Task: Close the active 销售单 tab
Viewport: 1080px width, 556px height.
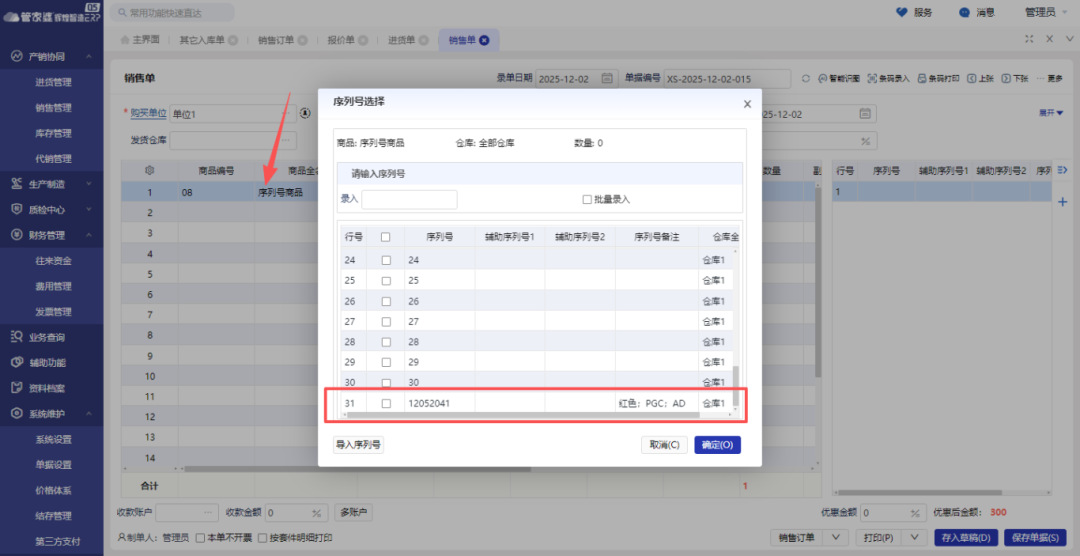Action: pos(484,40)
